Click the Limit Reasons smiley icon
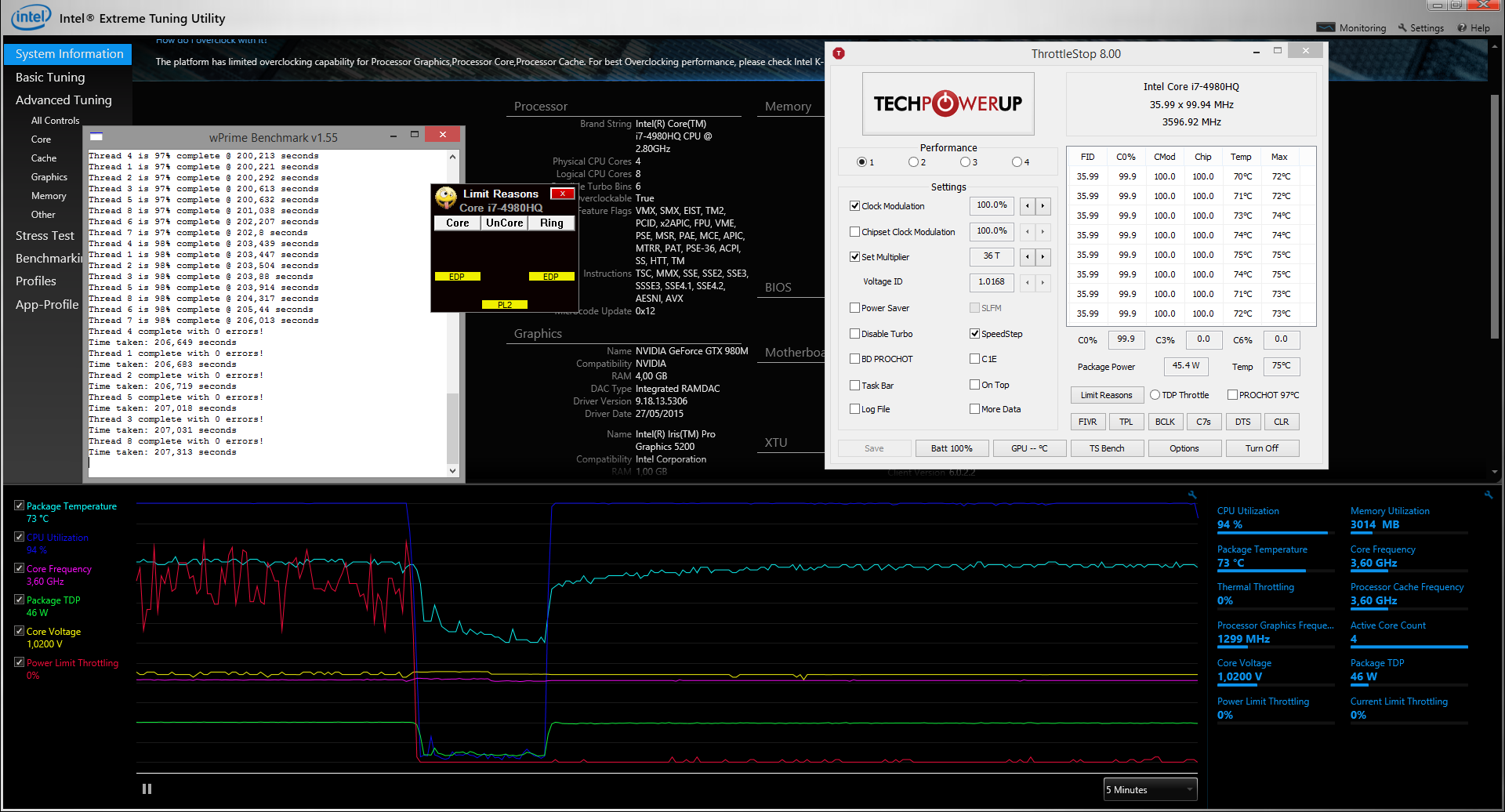The width and height of the screenshot is (1505, 812). pyautogui.click(x=446, y=197)
